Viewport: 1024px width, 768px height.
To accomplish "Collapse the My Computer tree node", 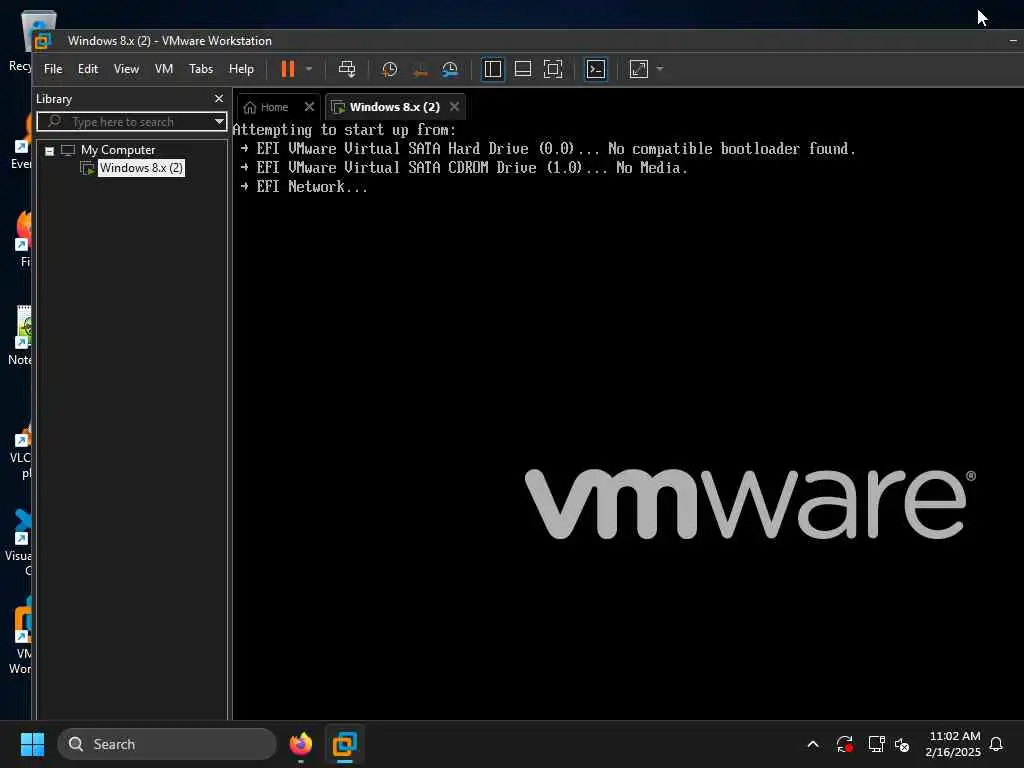I will click(49, 151).
